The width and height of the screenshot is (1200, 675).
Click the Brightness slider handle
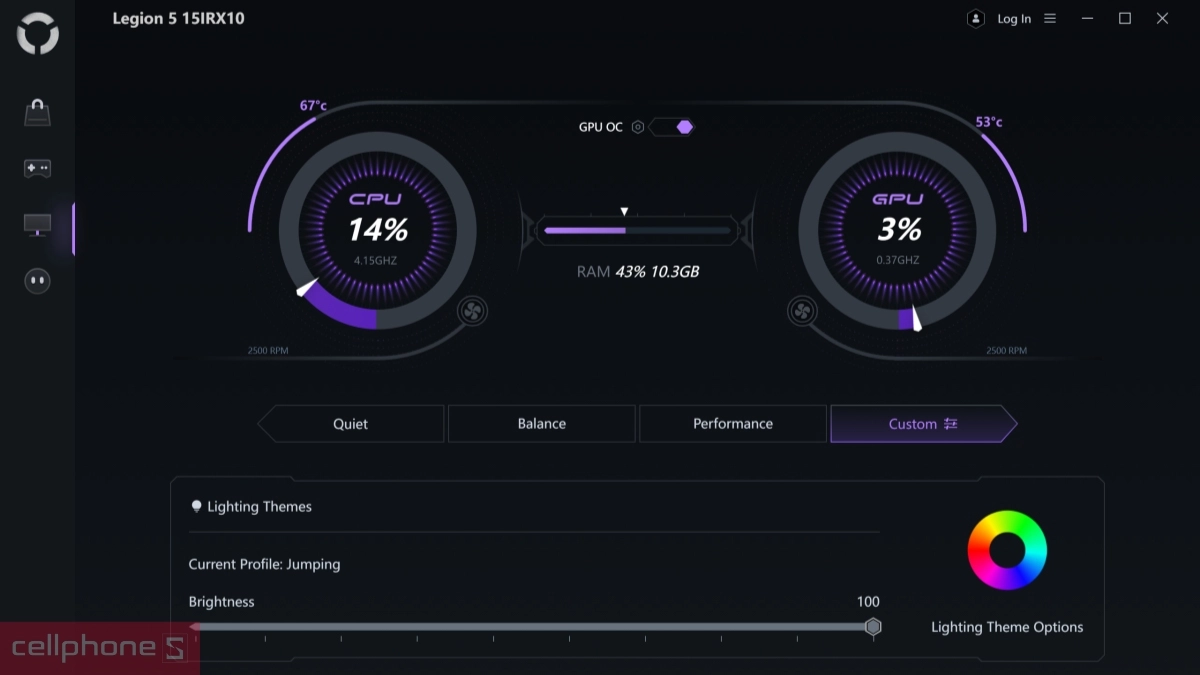[873, 627]
